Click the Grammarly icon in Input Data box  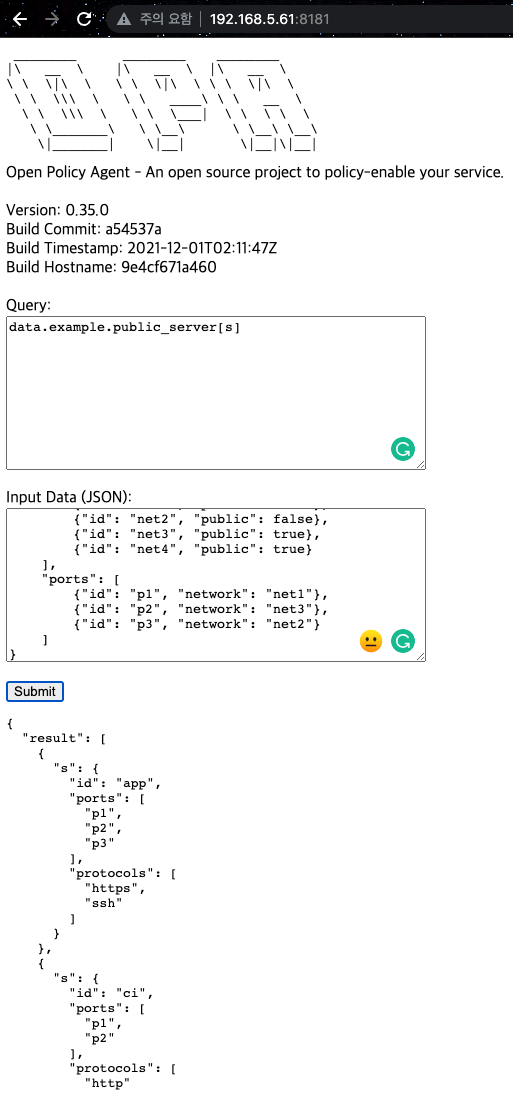[403, 640]
